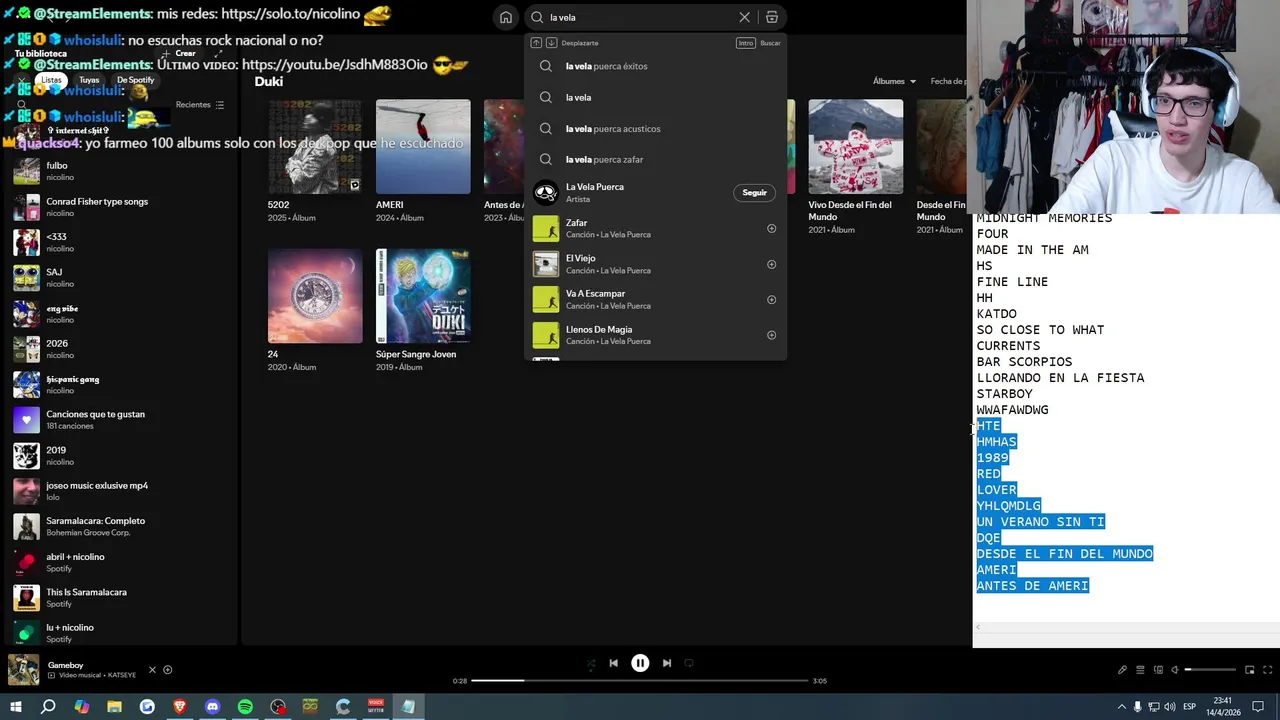Viewport: 1280px width, 720px height.
Task: Open the 'abril + nicolino' blend
Action: tap(120, 562)
